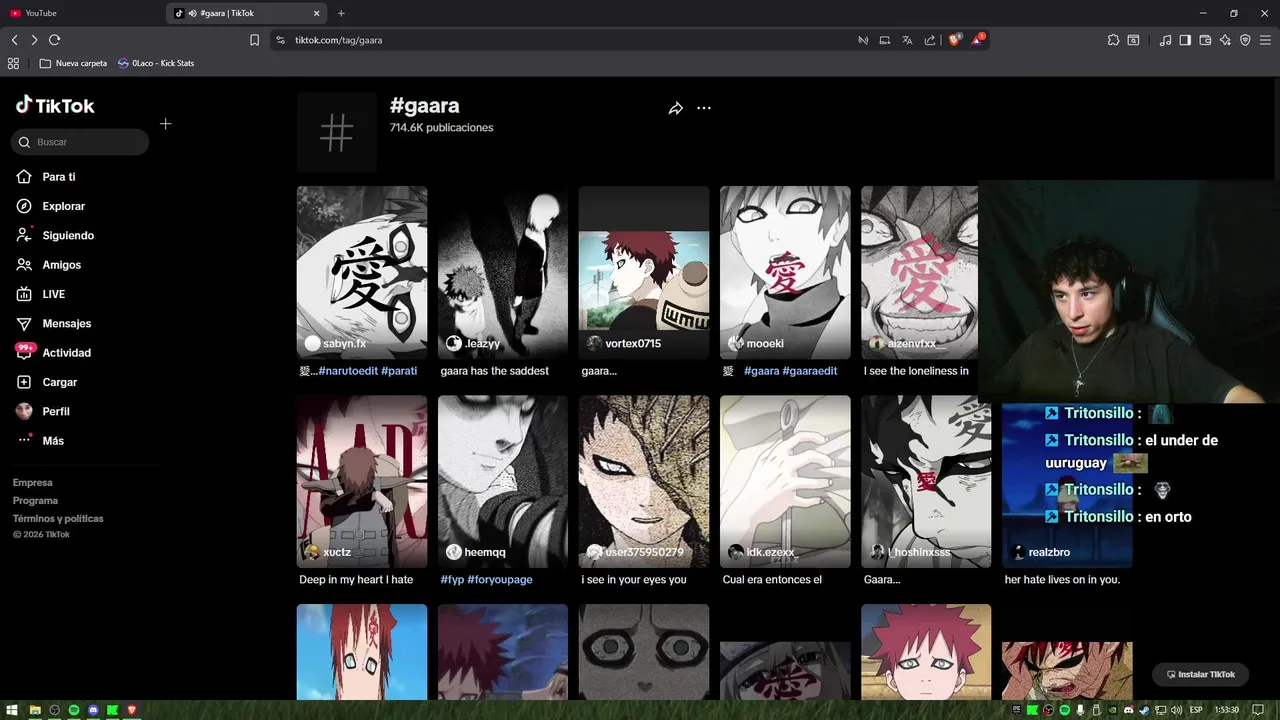The image size is (1280, 720).
Task: Click the #narutoedit hashtag link
Action: click(348, 371)
